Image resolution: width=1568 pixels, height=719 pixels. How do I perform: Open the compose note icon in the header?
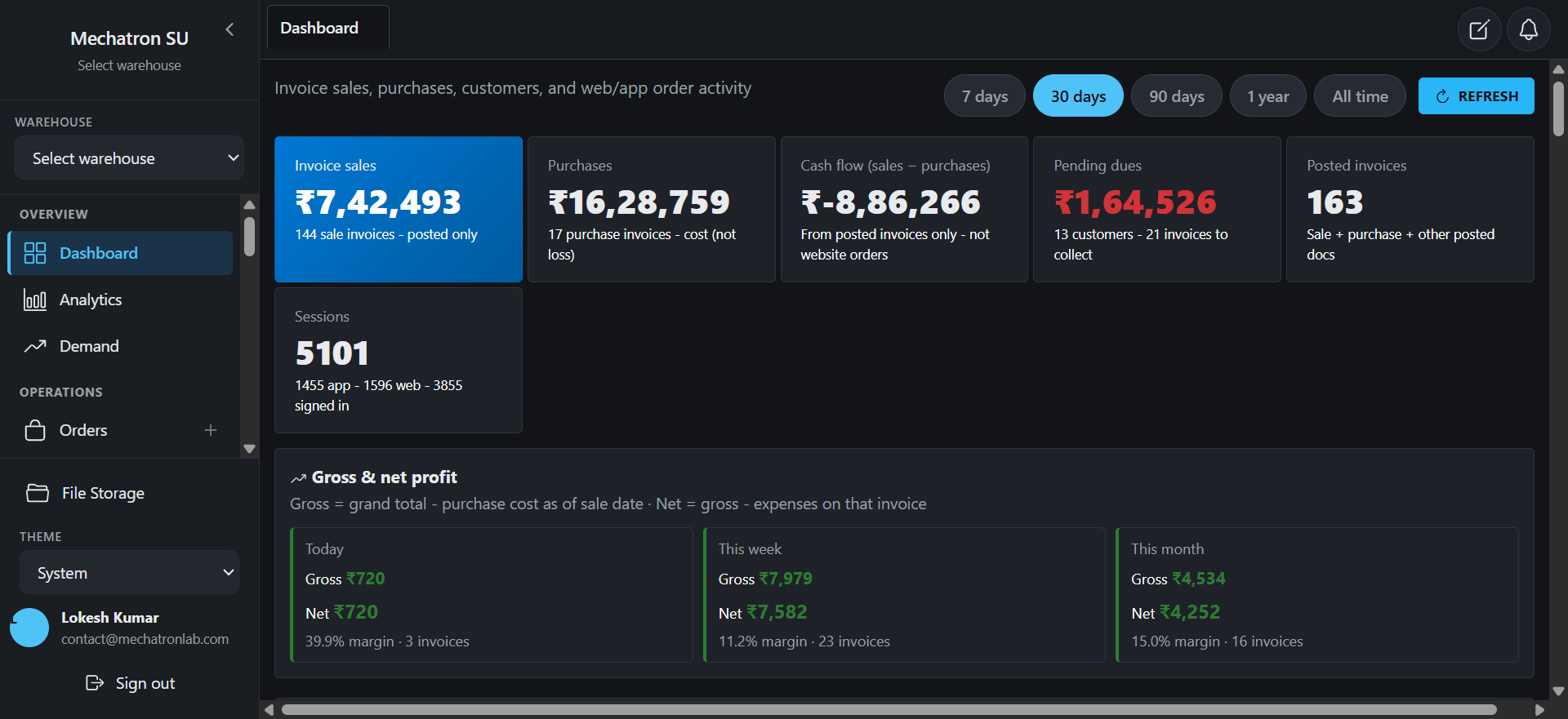click(x=1479, y=29)
